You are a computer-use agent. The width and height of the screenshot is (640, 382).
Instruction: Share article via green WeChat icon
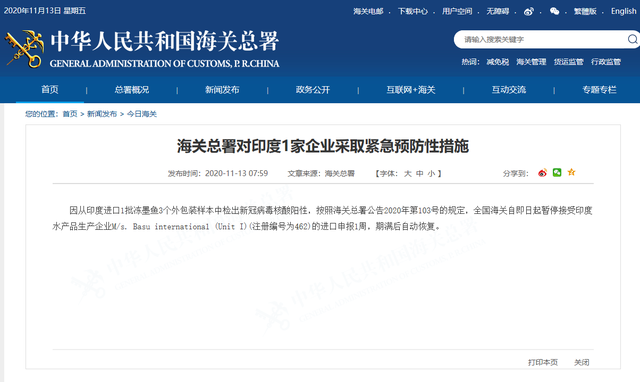[557, 172]
